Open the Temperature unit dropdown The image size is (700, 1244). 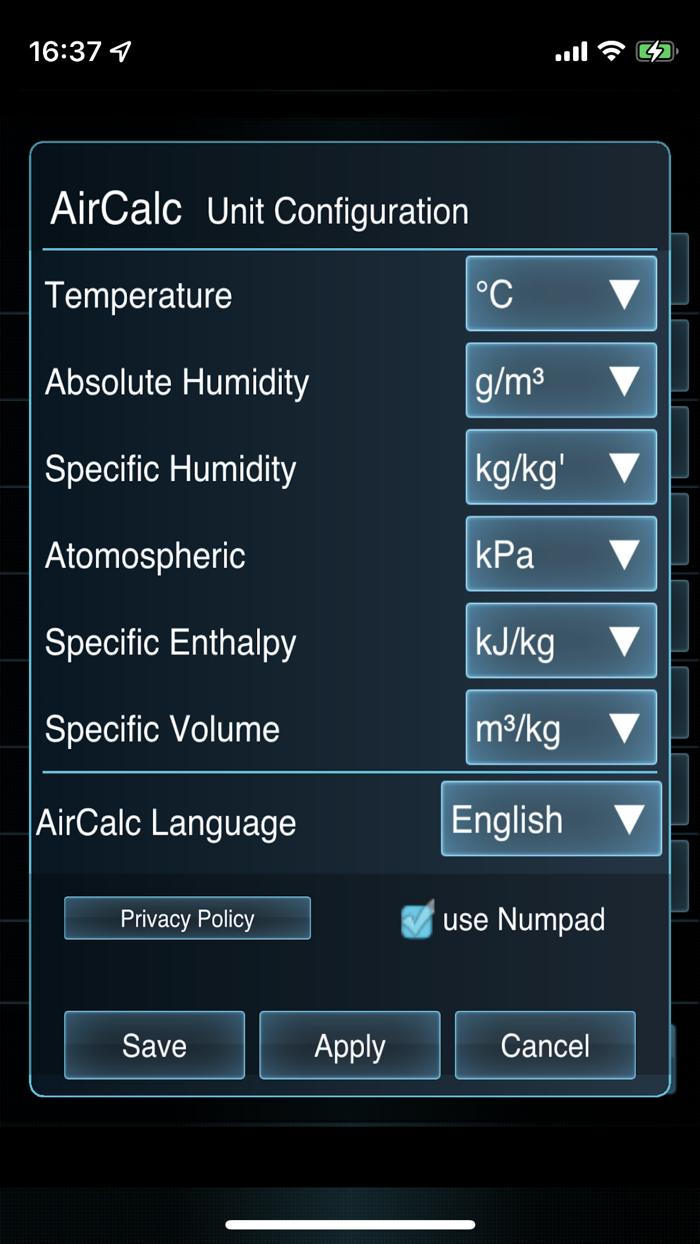click(560, 294)
